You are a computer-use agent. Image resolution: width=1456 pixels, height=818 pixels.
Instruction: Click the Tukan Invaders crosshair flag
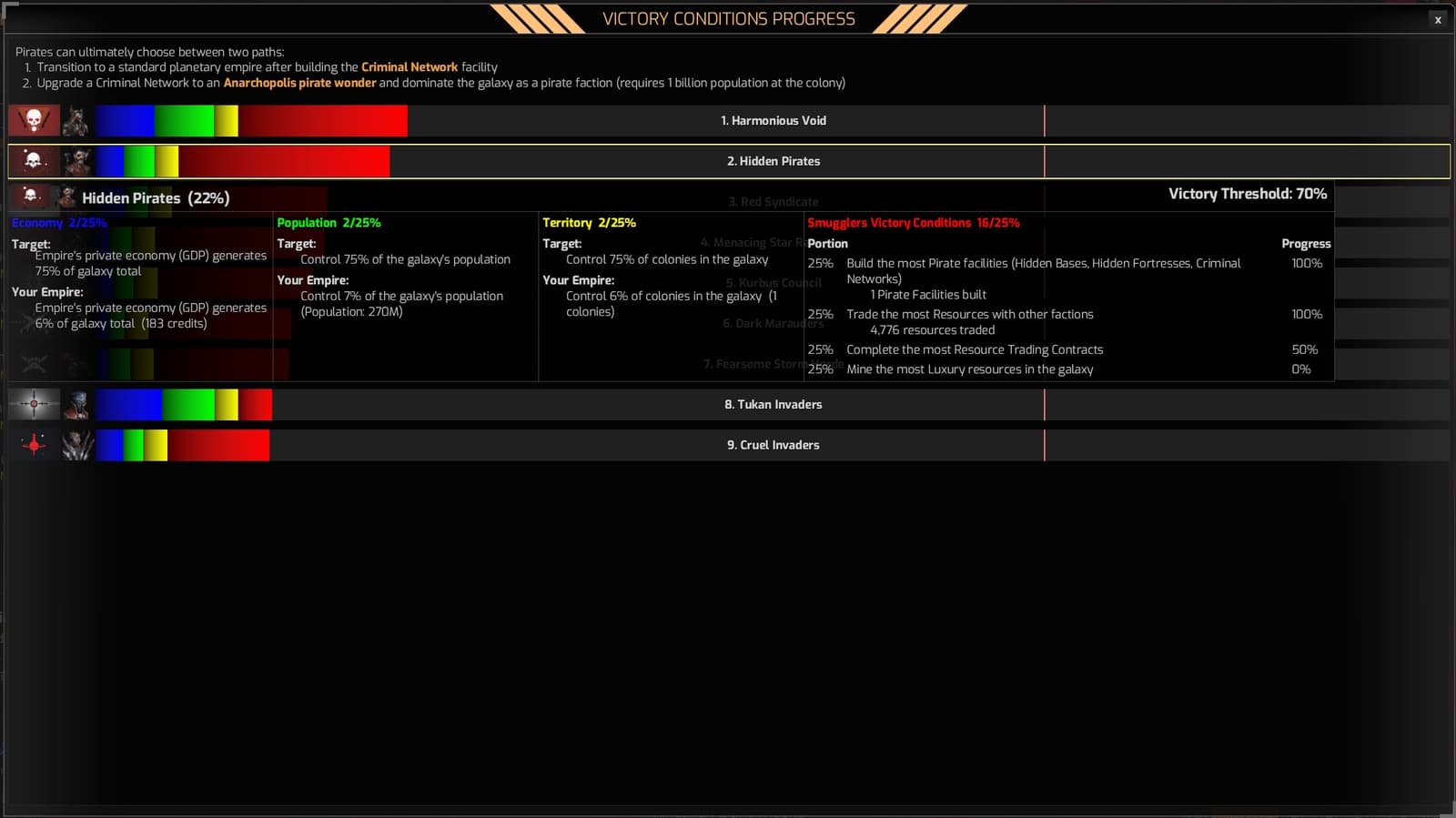[34, 404]
